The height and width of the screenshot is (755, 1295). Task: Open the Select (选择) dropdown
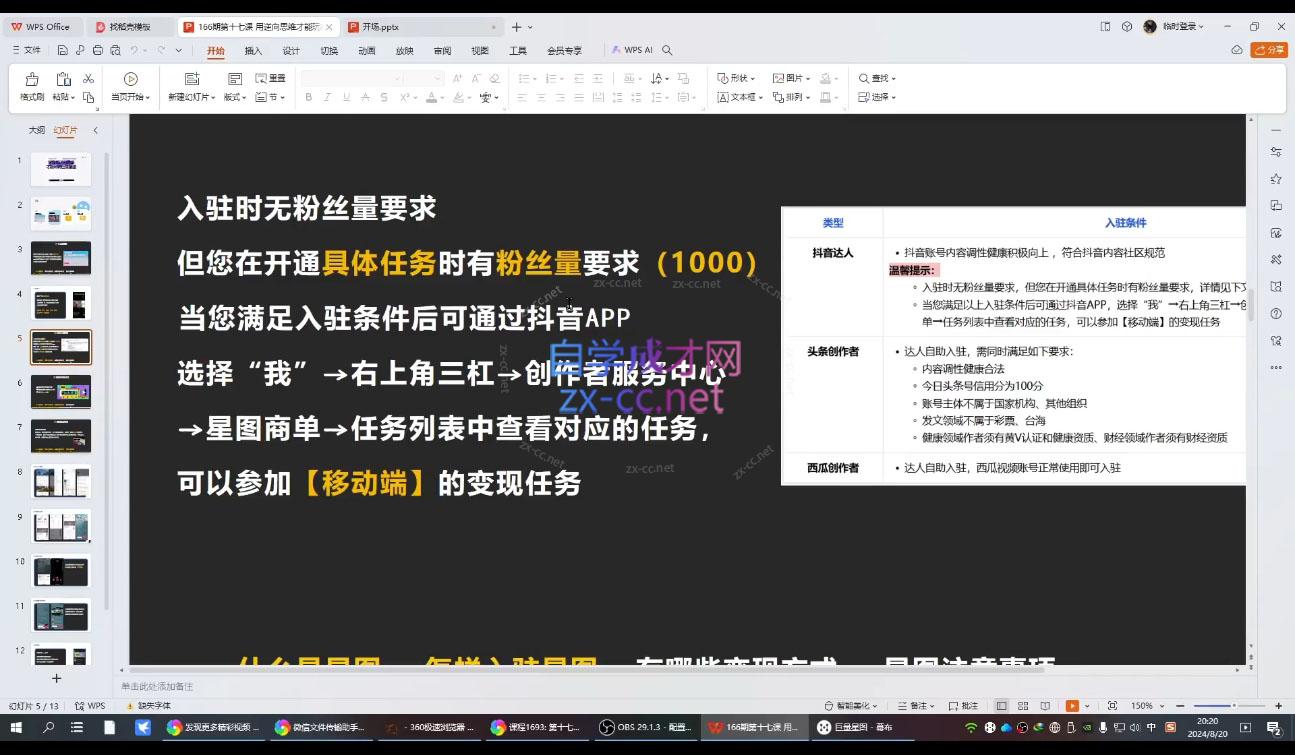[x=877, y=97]
